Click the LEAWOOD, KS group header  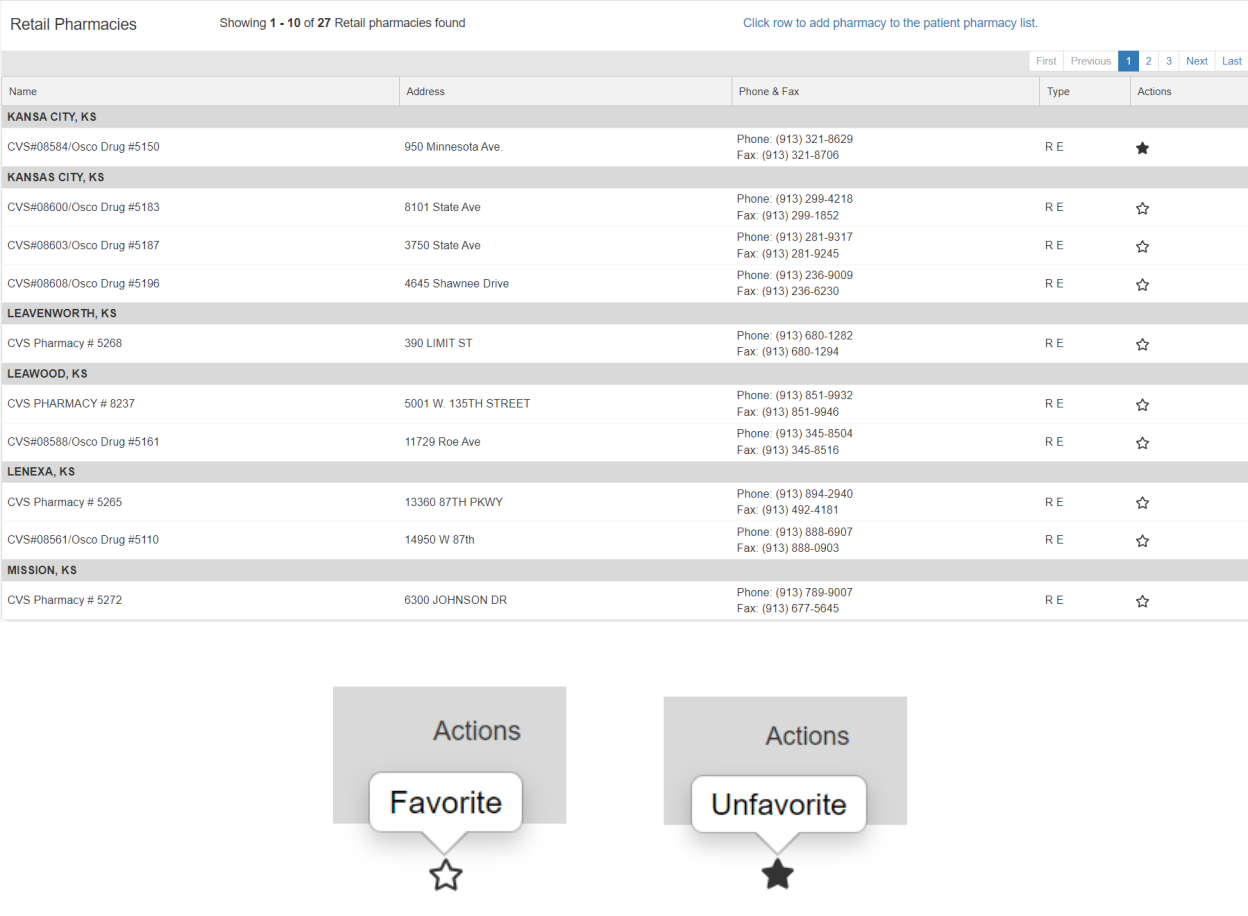624,373
